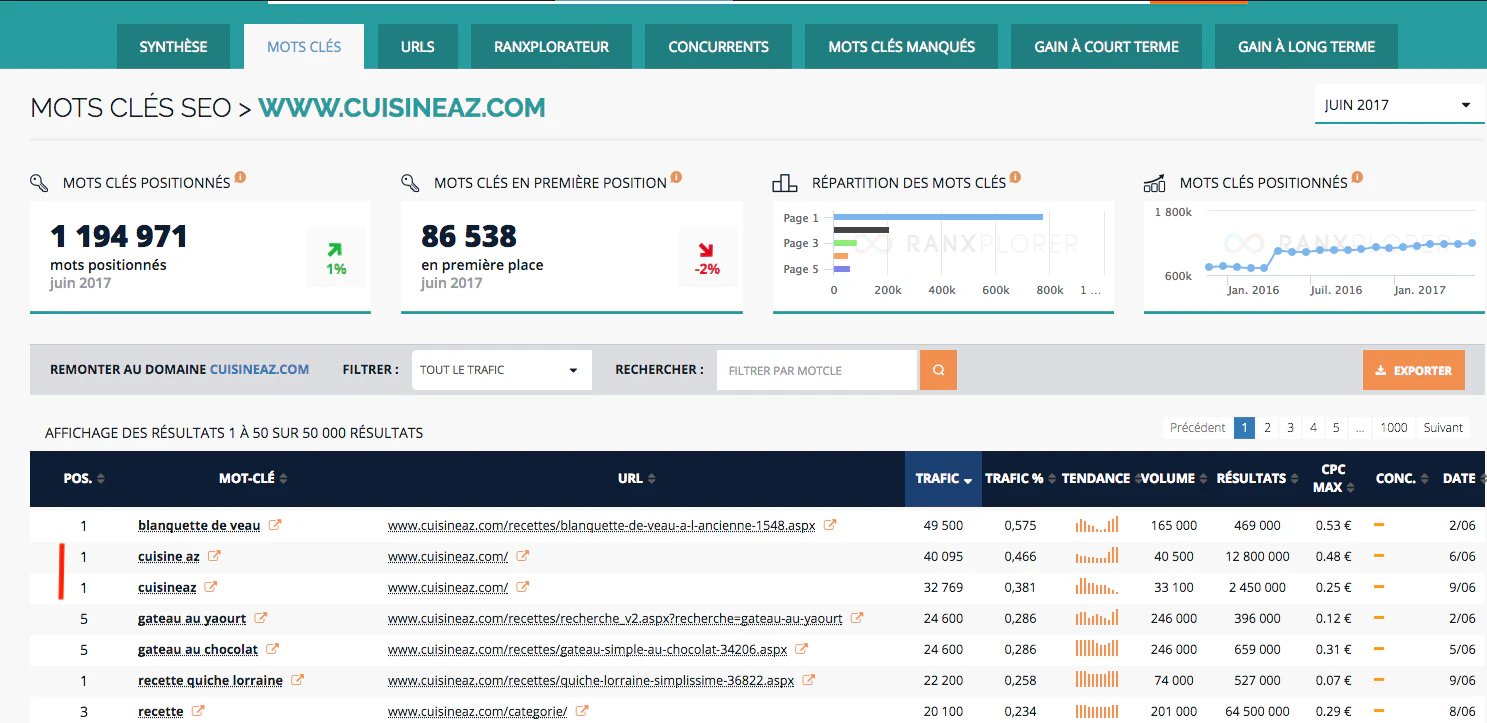The image size is (1487, 723).
Task: Sort the table by CPC Max column
Action: [x=1334, y=479]
